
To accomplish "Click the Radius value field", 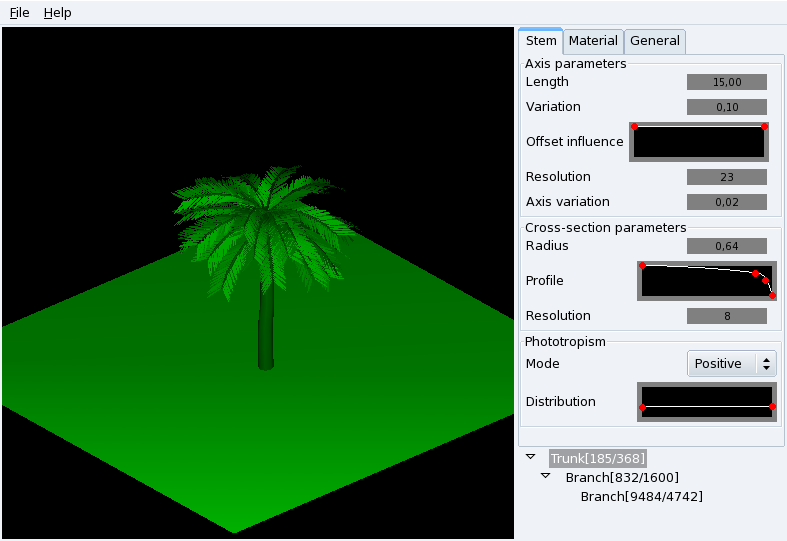I will (x=727, y=246).
